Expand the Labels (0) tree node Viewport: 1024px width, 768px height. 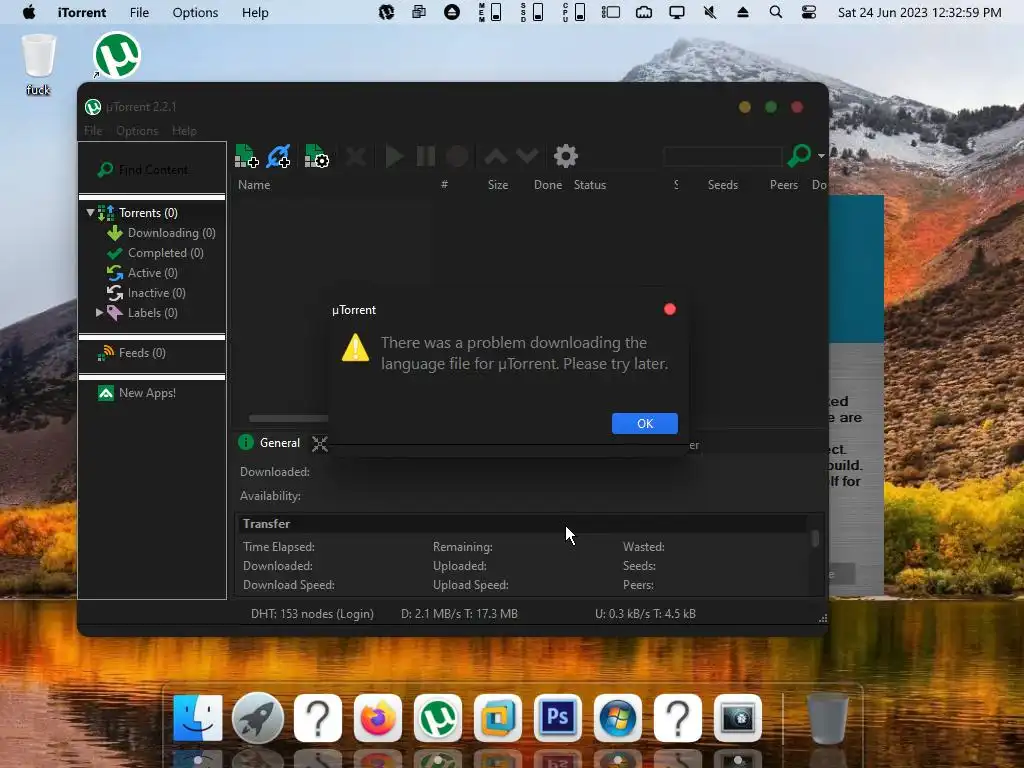click(x=99, y=312)
